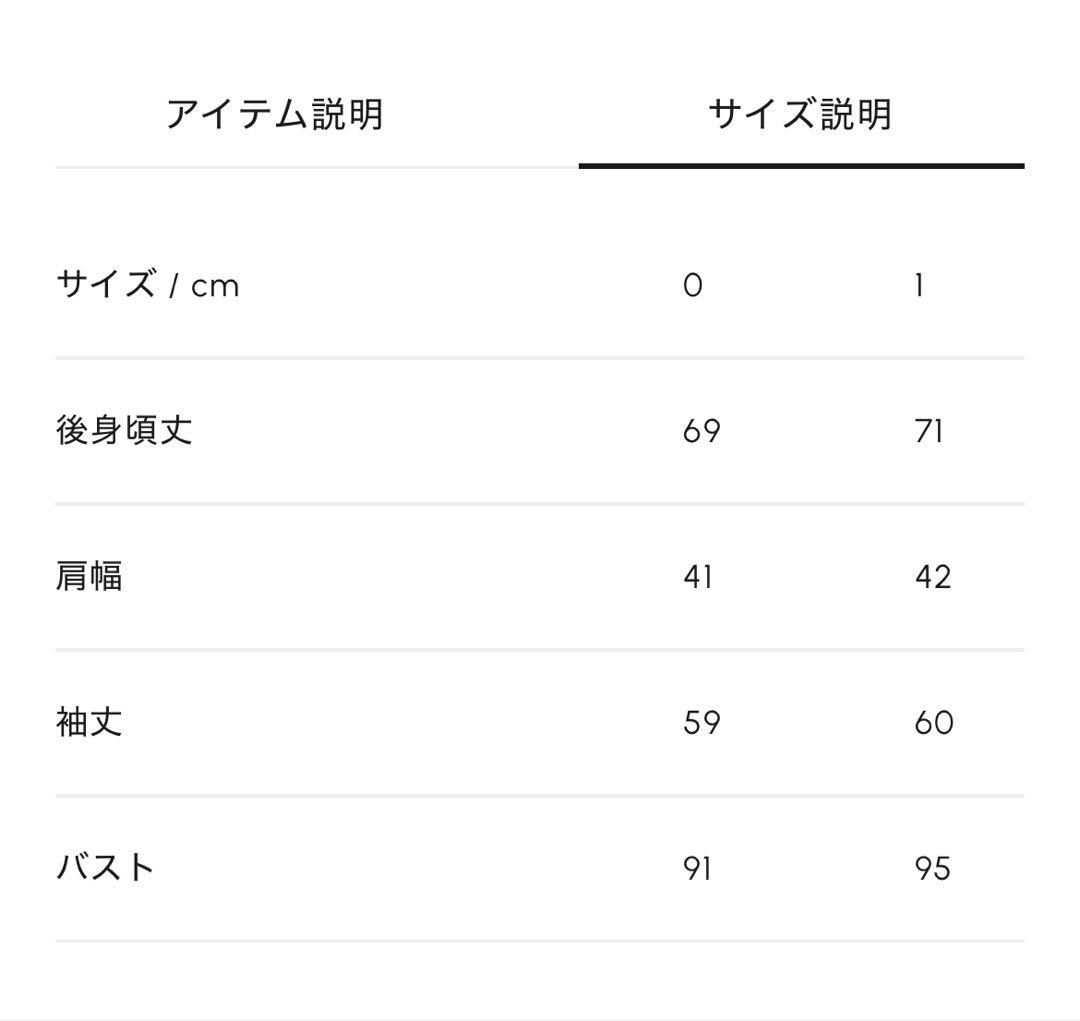Click the bottom table border line
1080x1021 pixels.
click(540, 941)
